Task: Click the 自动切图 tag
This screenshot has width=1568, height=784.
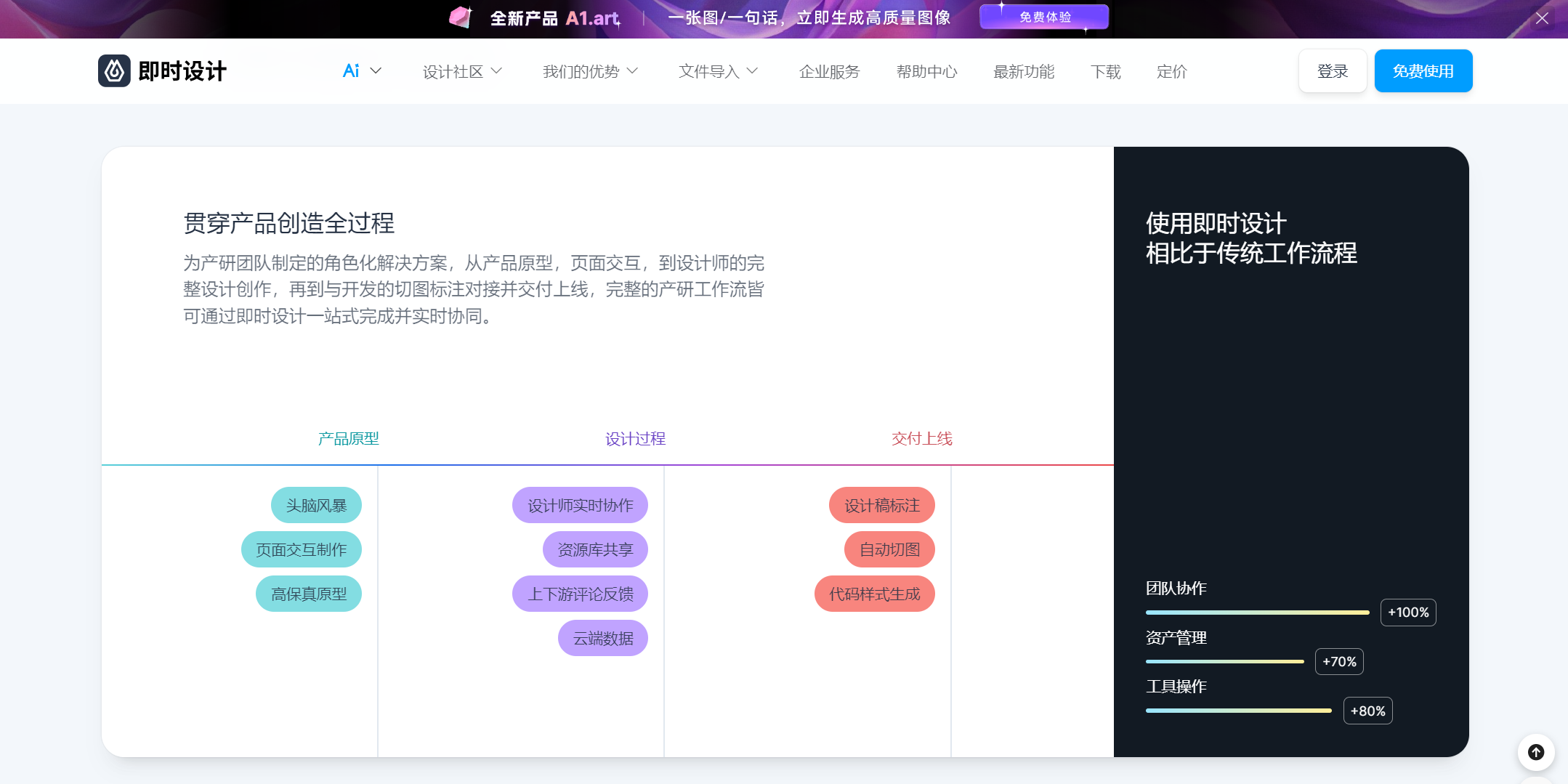Action: click(889, 549)
